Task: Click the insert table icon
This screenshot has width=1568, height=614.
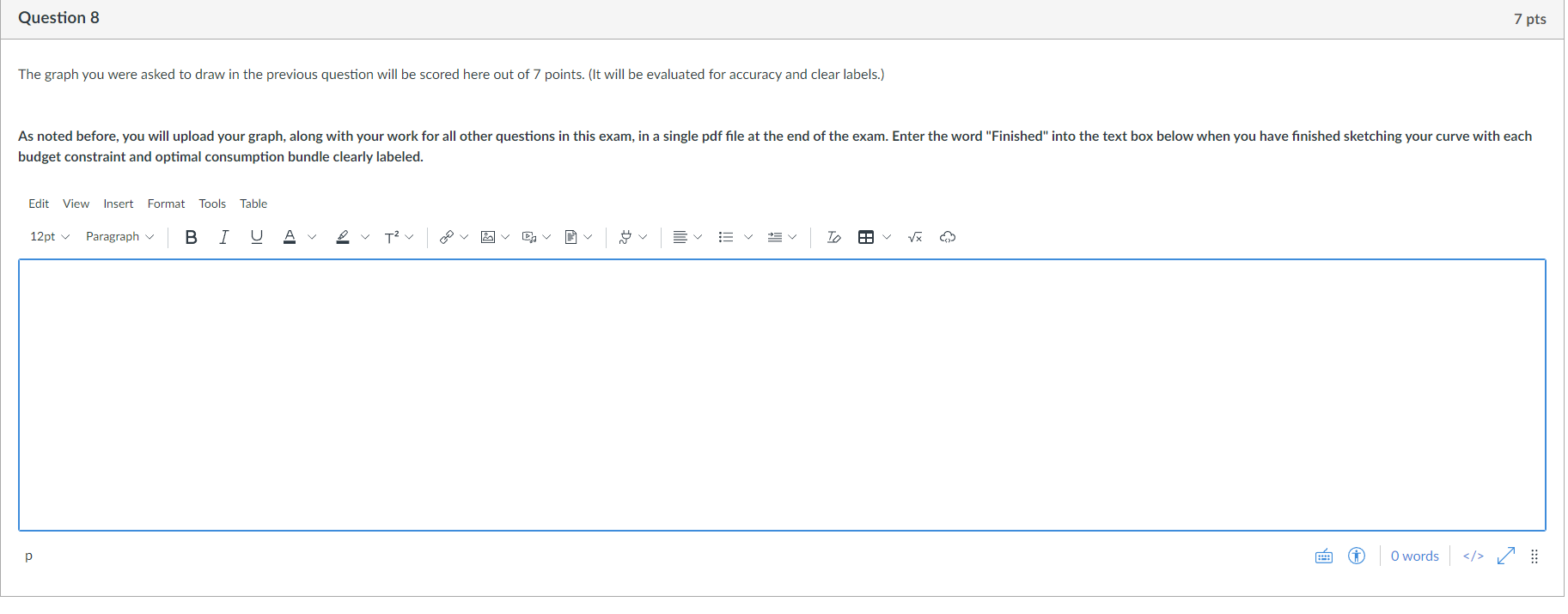Action: tap(866, 237)
